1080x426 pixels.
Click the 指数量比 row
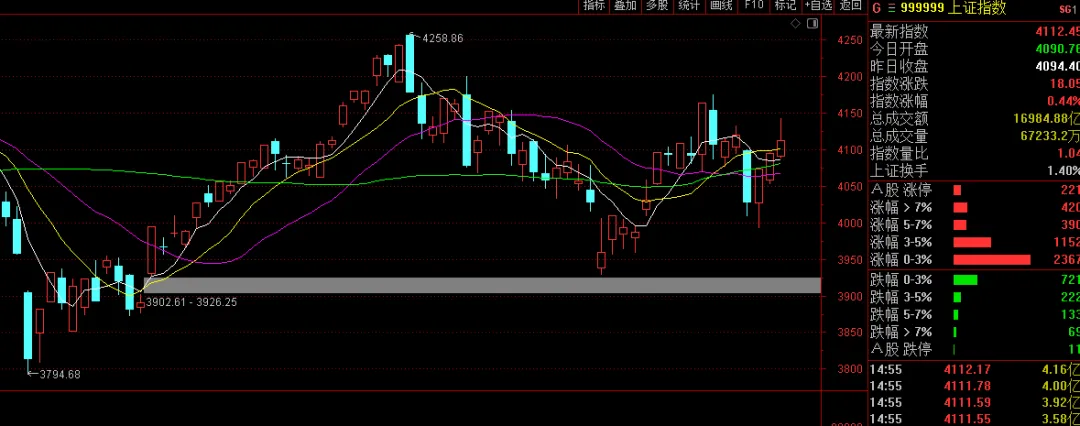(x=974, y=154)
